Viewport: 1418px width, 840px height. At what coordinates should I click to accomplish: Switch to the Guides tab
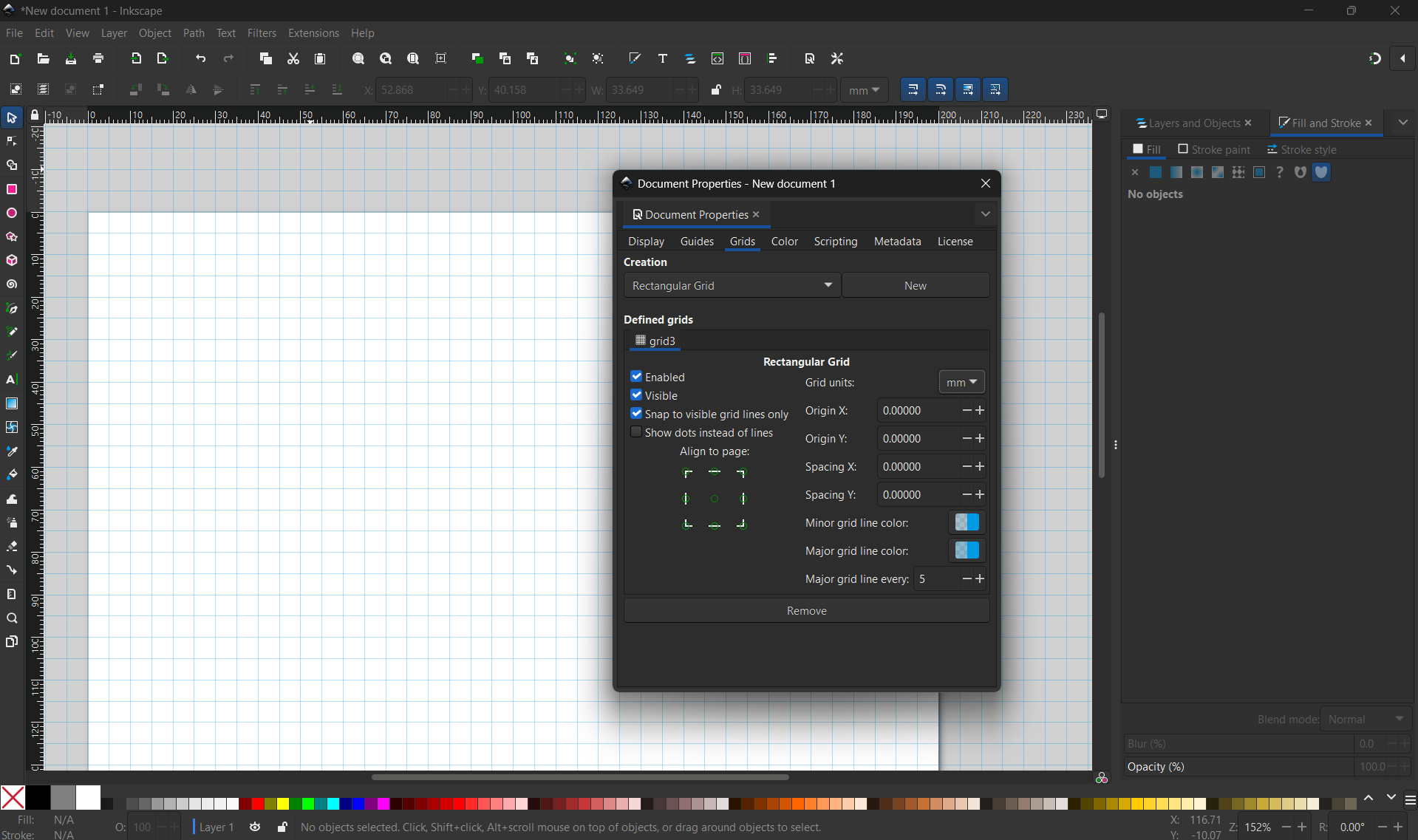pyautogui.click(x=697, y=242)
